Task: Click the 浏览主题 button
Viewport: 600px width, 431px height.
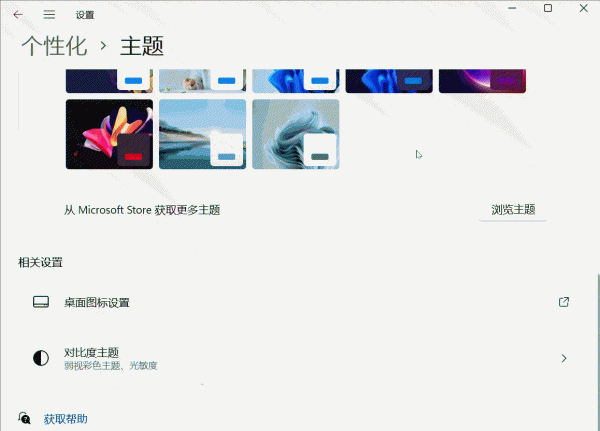Action: tap(513, 210)
